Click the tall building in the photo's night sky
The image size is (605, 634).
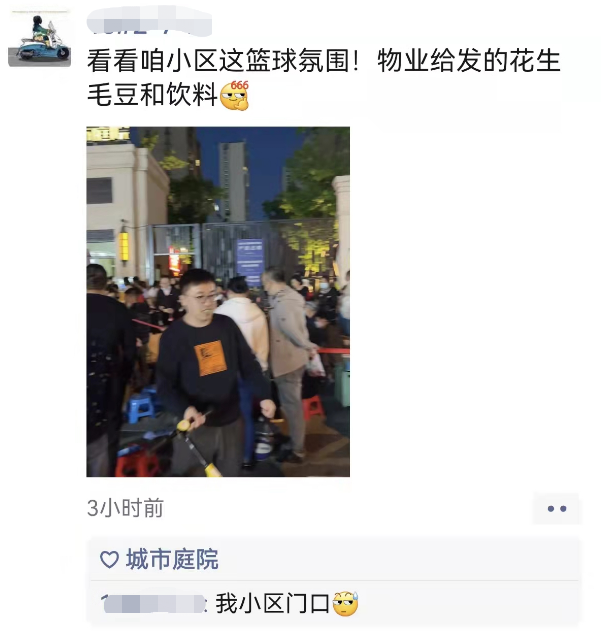tap(233, 181)
